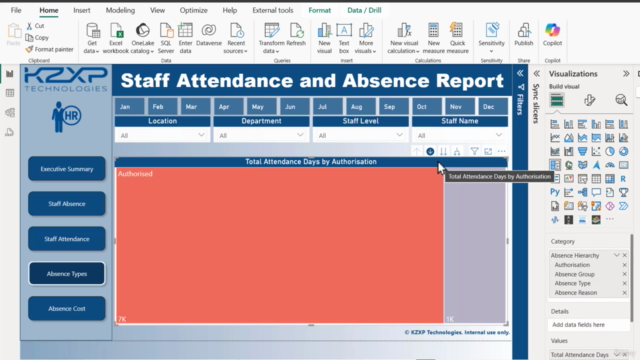Image resolution: width=640 pixels, height=360 pixels.
Task: Choose the Pie chart visualization icon
Action: (x=610, y=151)
